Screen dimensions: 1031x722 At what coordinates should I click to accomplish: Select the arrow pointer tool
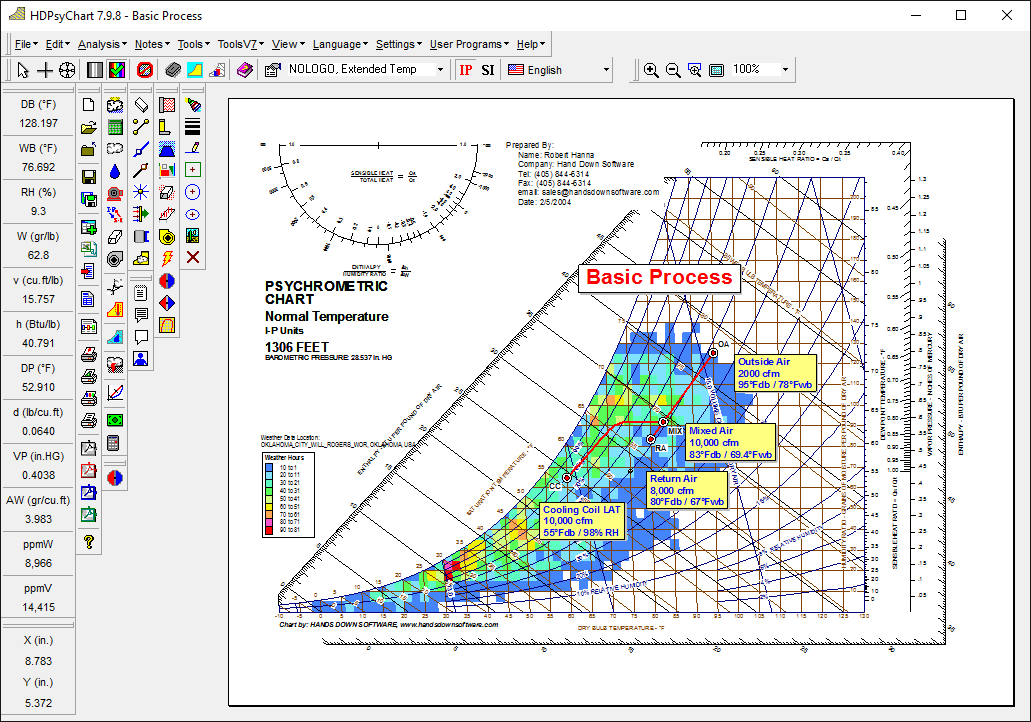[22, 69]
